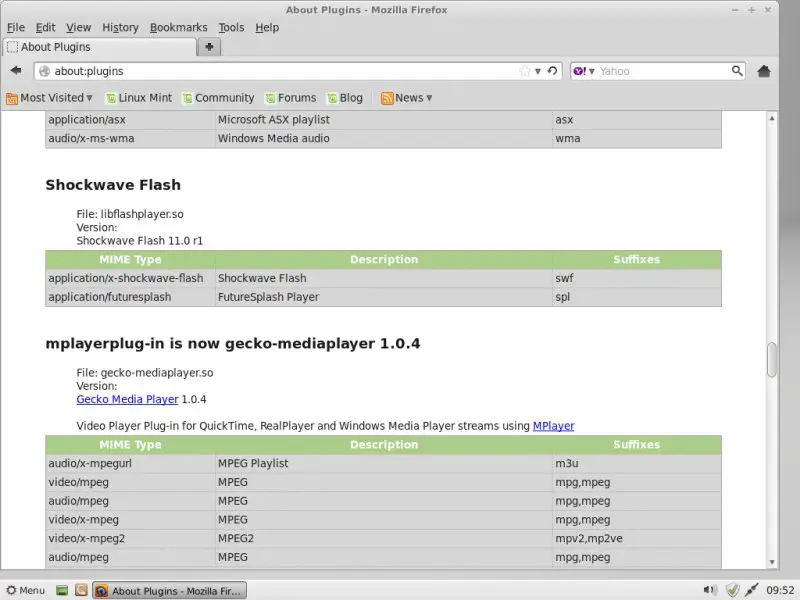This screenshot has height=600, width=800.
Task: Reload the page with the refresh icon
Action: [552, 71]
